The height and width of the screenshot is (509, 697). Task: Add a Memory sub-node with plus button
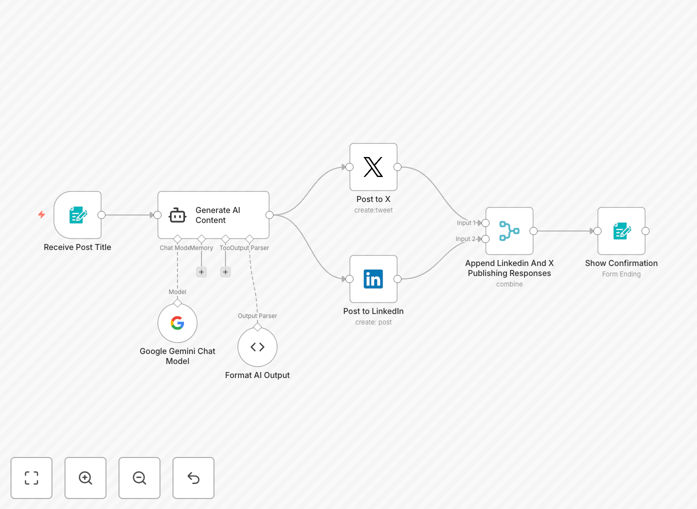point(201,272)
